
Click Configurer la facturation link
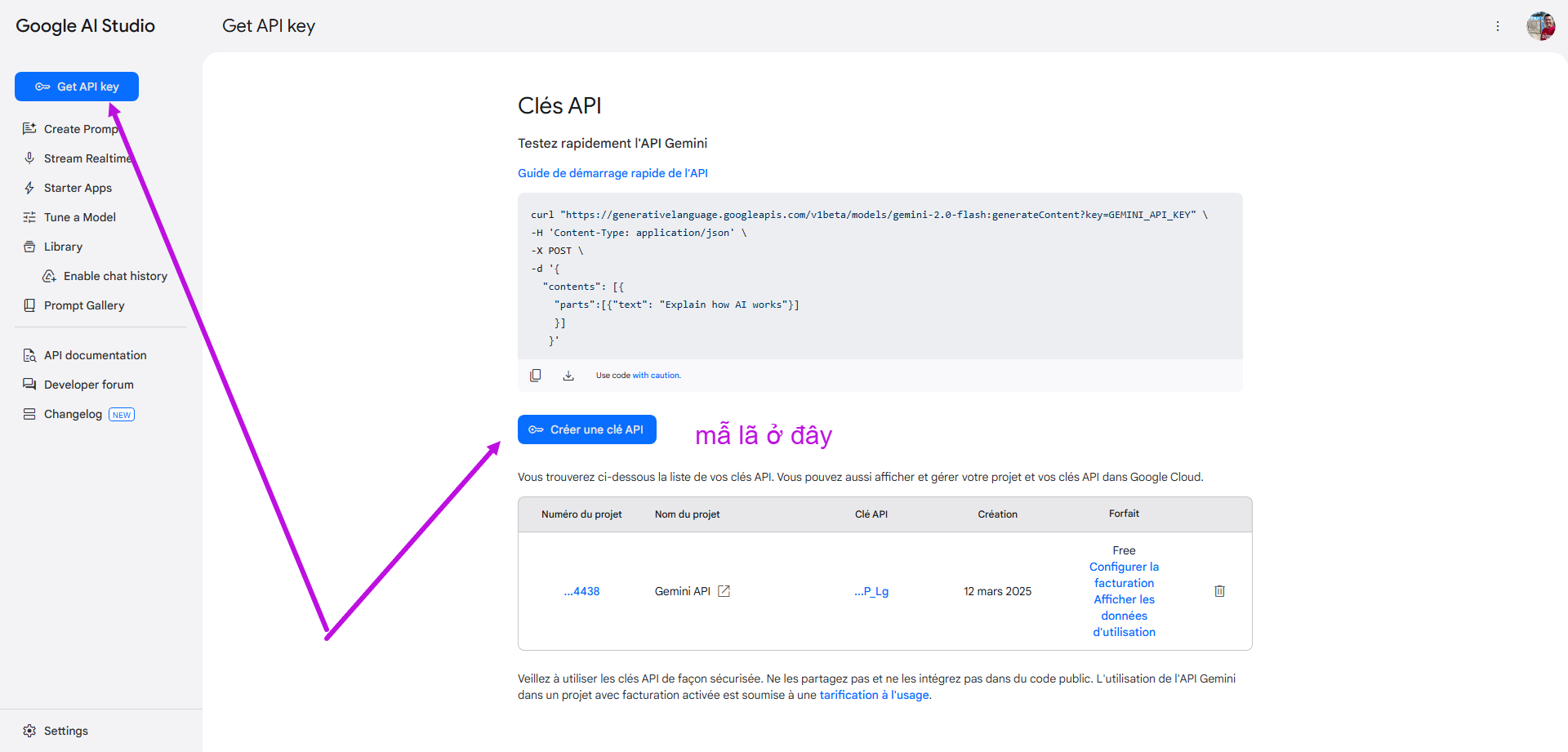(x=1124, y=575)
